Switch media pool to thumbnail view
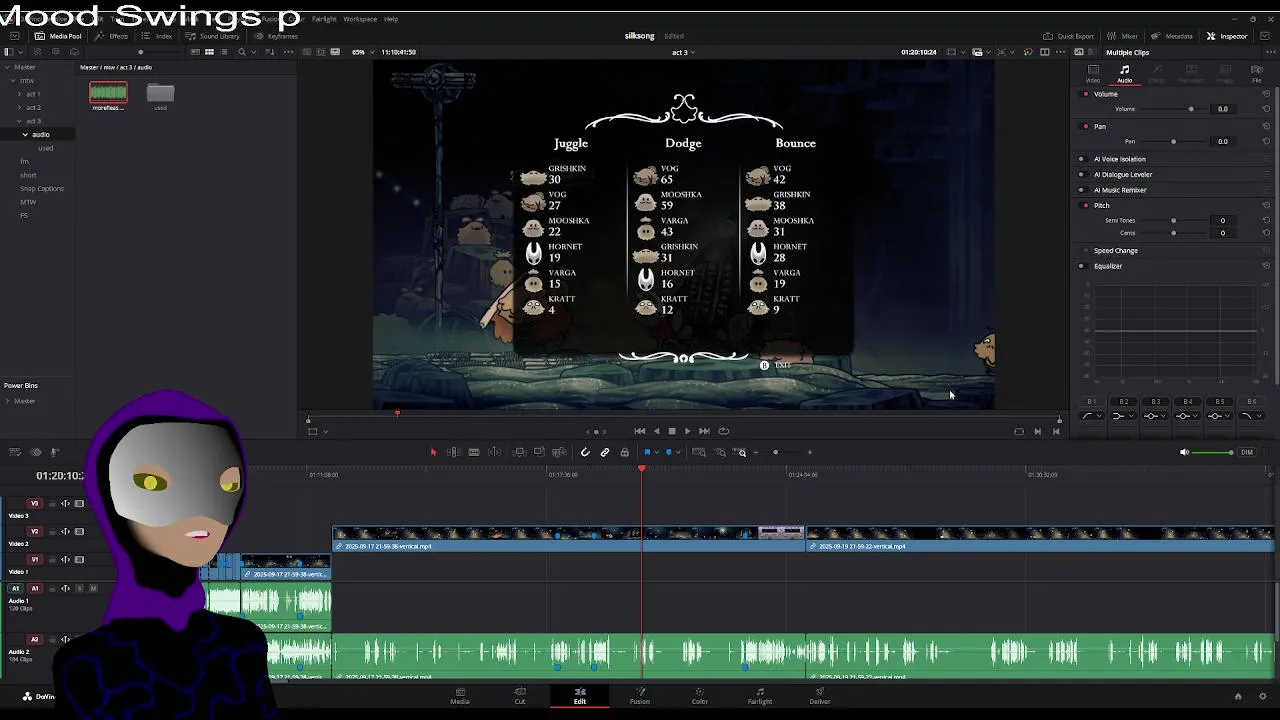Image resolution: width=1280 pixels, height=720 pixels. 209,52
